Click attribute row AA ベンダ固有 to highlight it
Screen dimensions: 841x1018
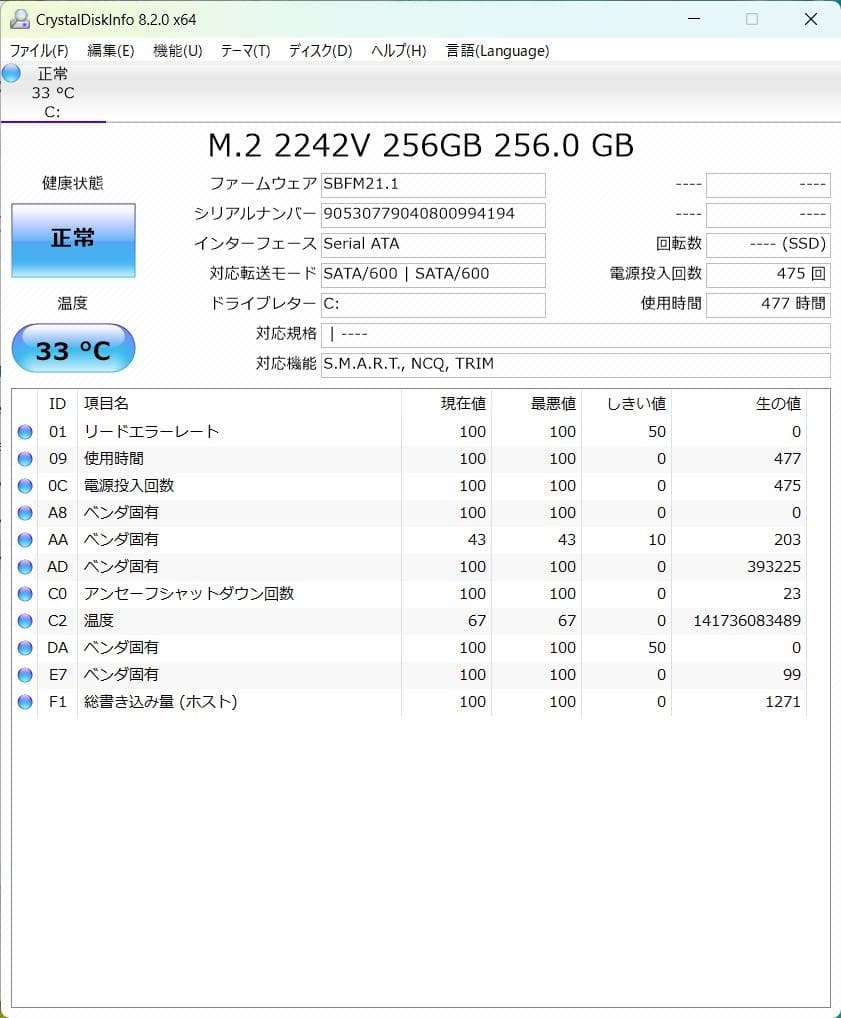click(200, 539)
